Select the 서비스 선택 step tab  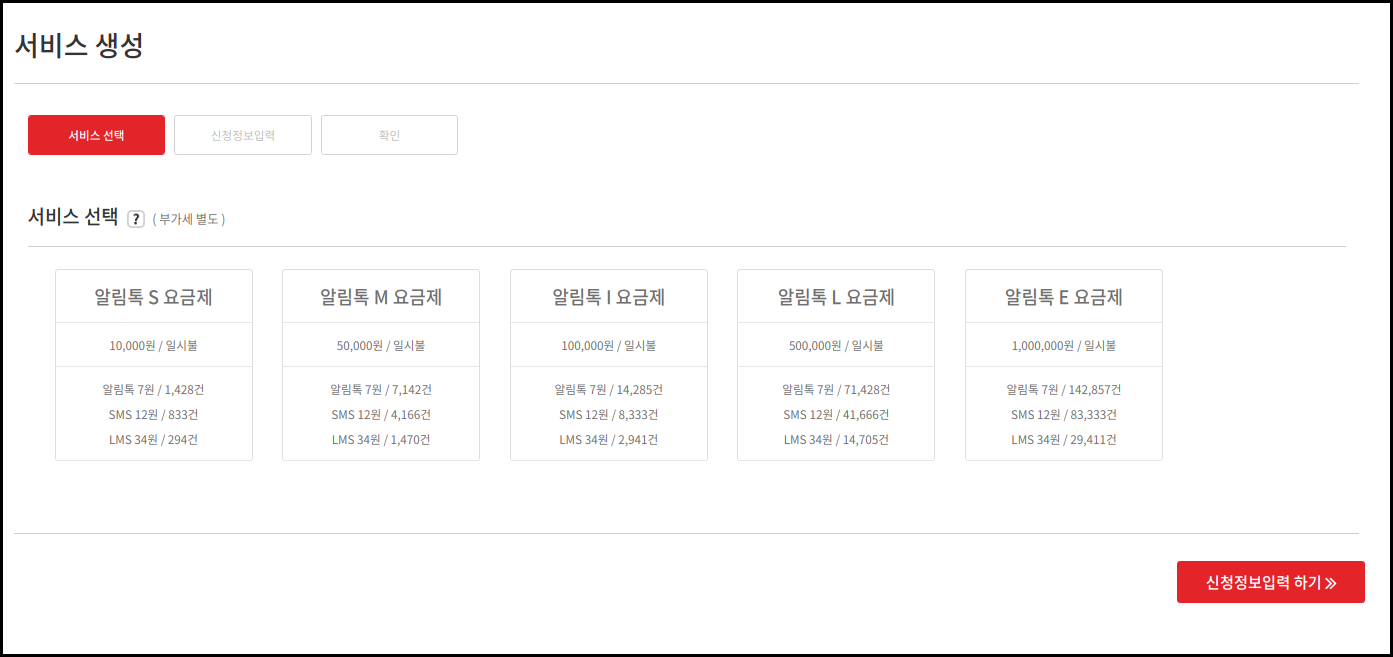(x=96, y=135)
